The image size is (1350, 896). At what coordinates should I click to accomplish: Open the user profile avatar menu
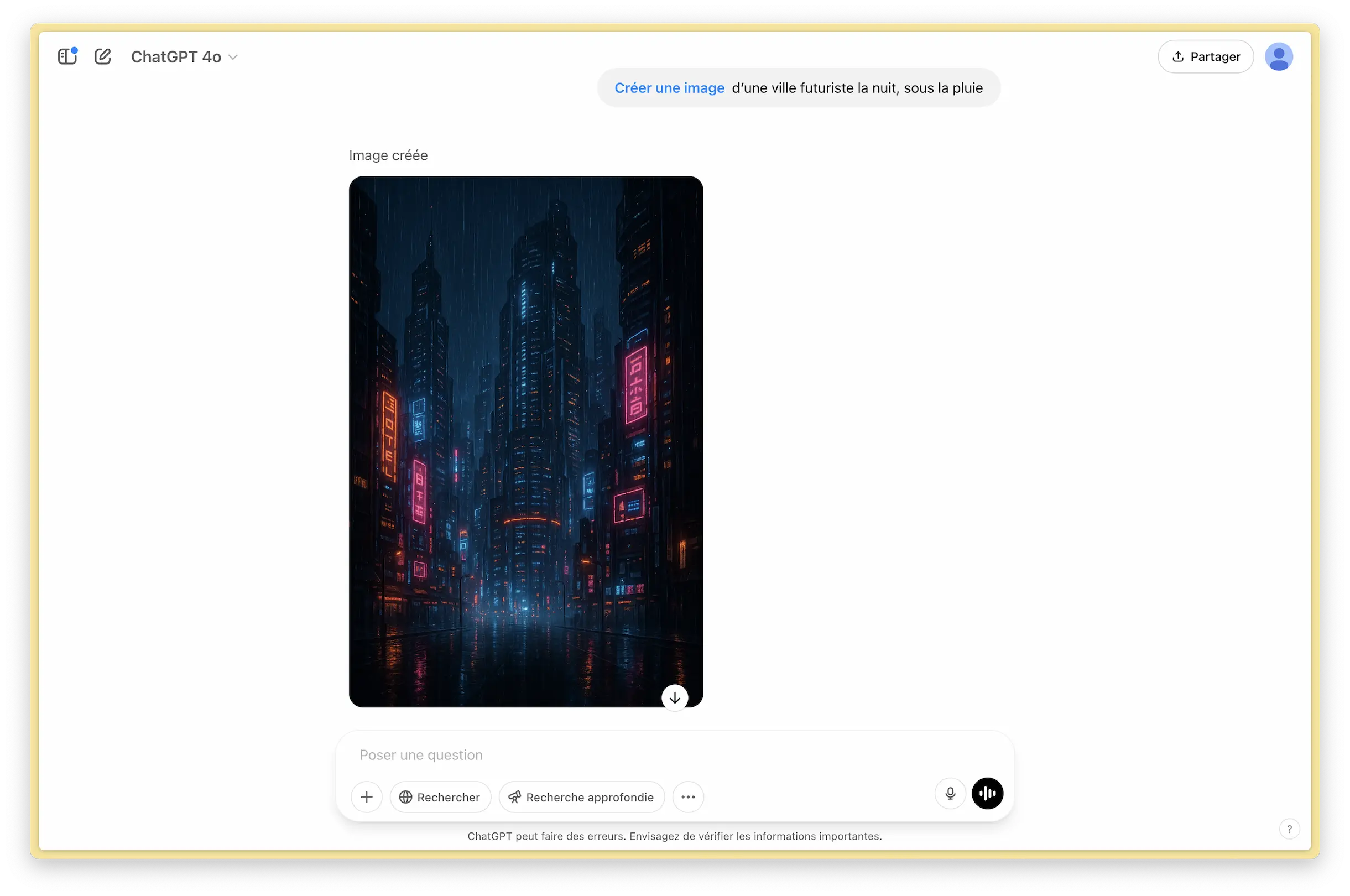coord(1278,56)
